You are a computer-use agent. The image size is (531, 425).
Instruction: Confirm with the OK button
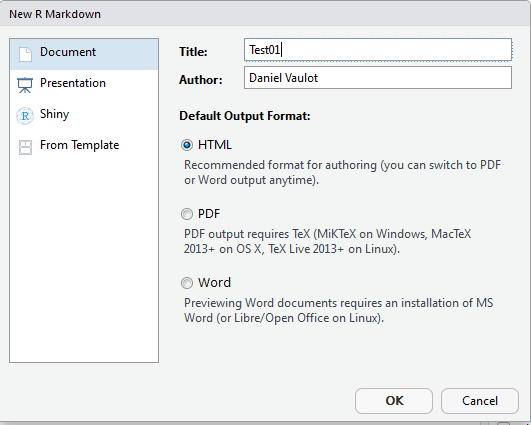click(394, 401)
